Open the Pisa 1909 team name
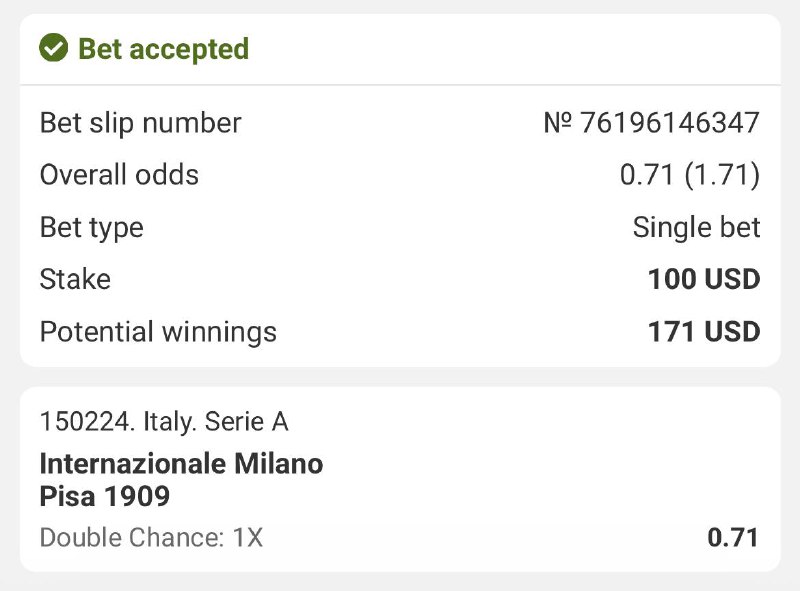 tap(105, 495)
